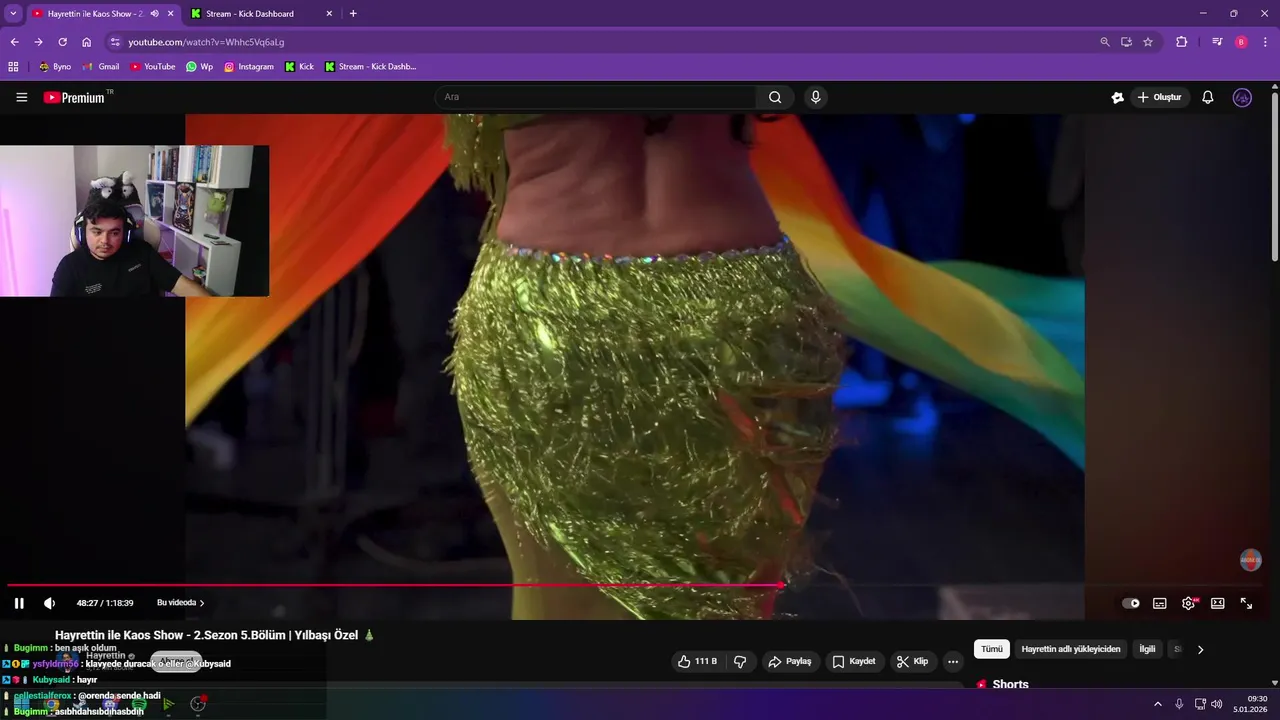
Task: Go back in browser history
Action: click(x=14, y=42)
